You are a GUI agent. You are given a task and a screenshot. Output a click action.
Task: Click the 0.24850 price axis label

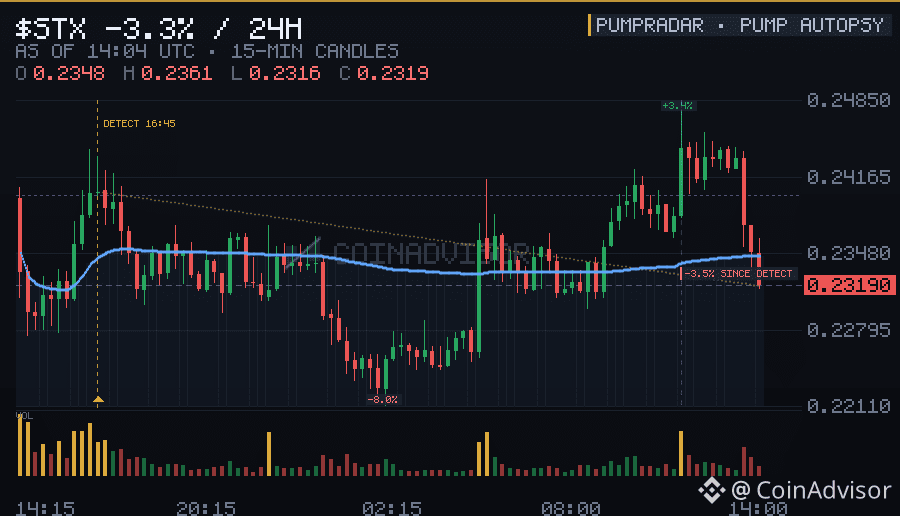[x=848, y=100]
